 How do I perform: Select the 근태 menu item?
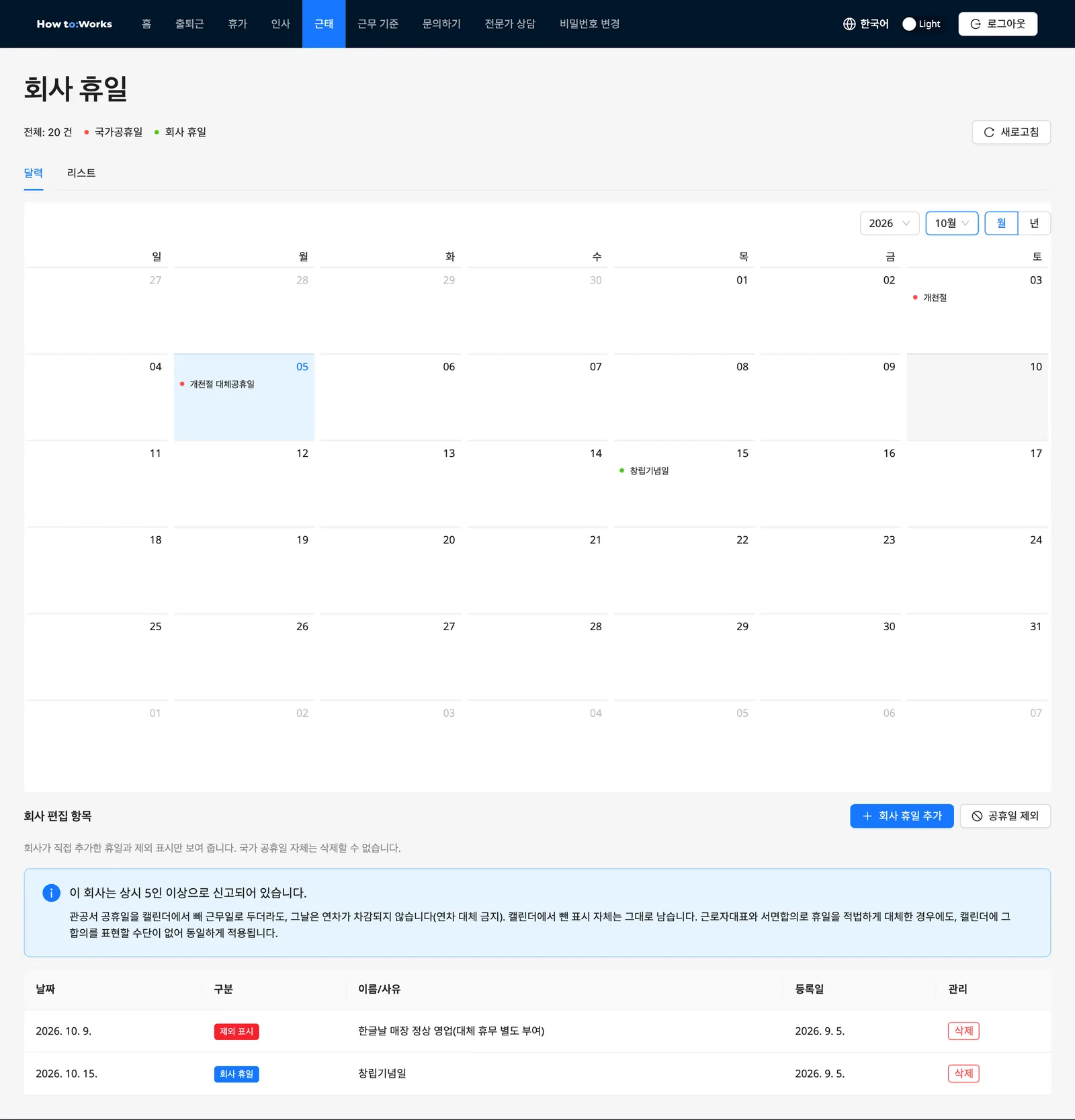point(324,24)
